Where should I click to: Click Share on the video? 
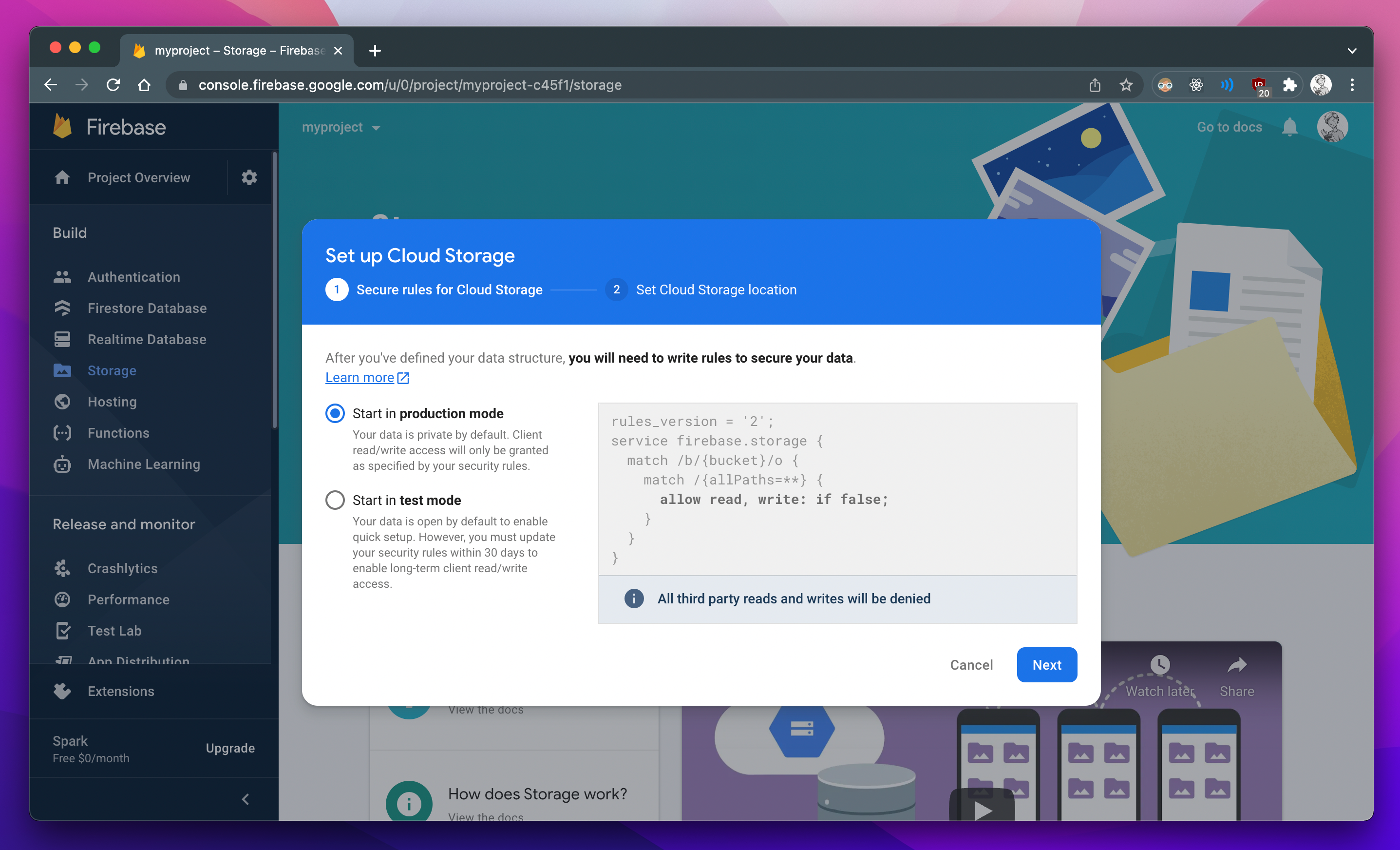pos(1237,676)
